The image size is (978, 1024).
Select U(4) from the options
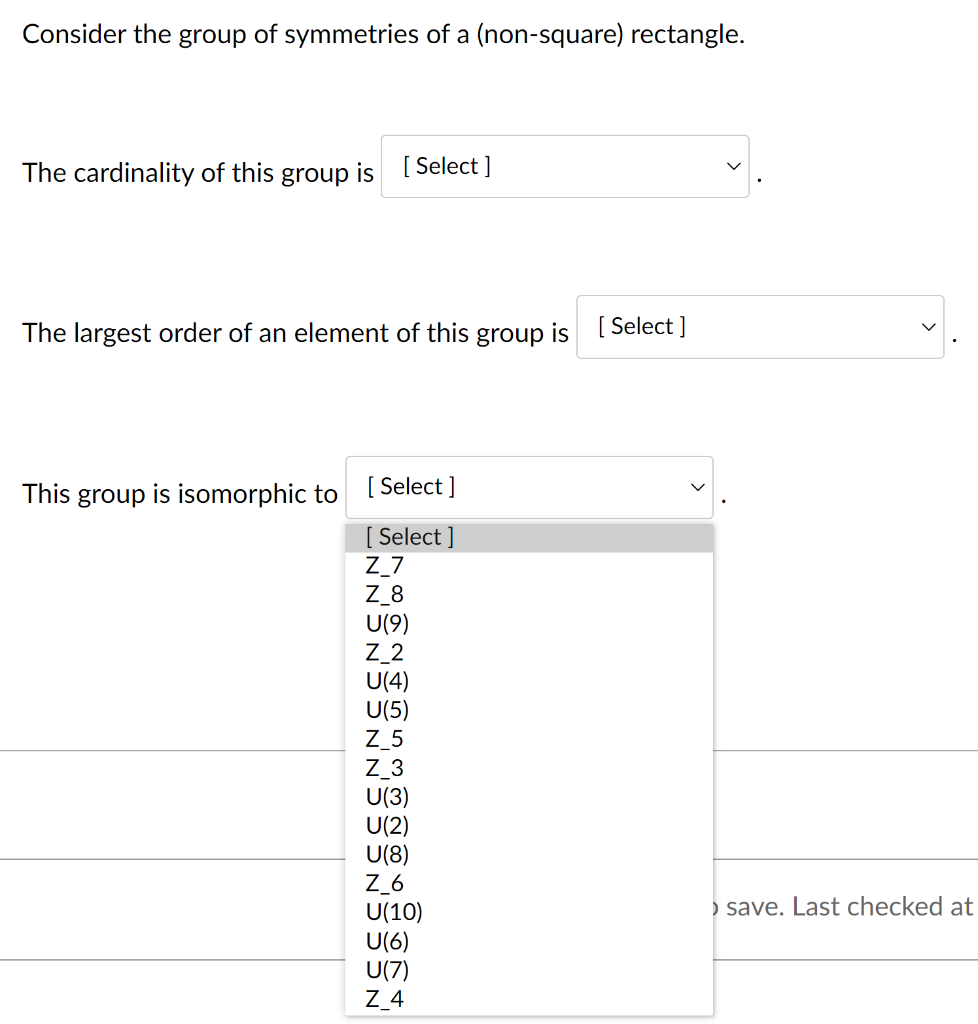pyautogui.click(x=388, y=681)
